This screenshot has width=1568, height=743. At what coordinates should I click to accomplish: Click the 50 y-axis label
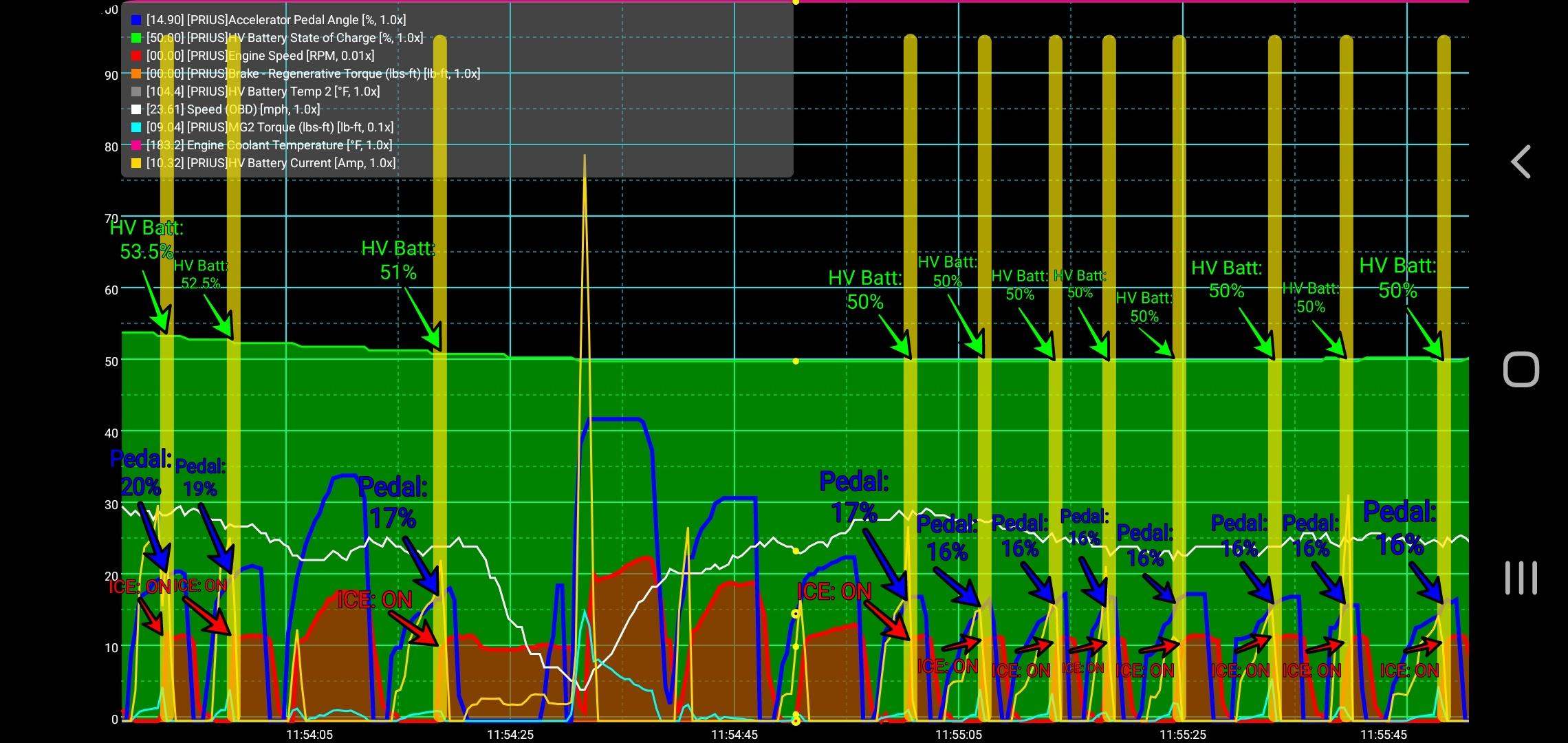click(111, 361)
